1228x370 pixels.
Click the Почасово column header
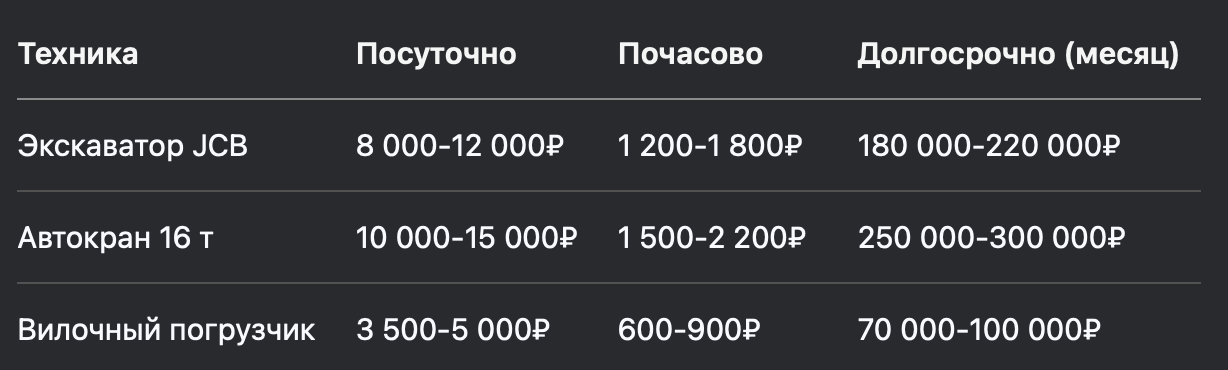click(x=690, y=55)
